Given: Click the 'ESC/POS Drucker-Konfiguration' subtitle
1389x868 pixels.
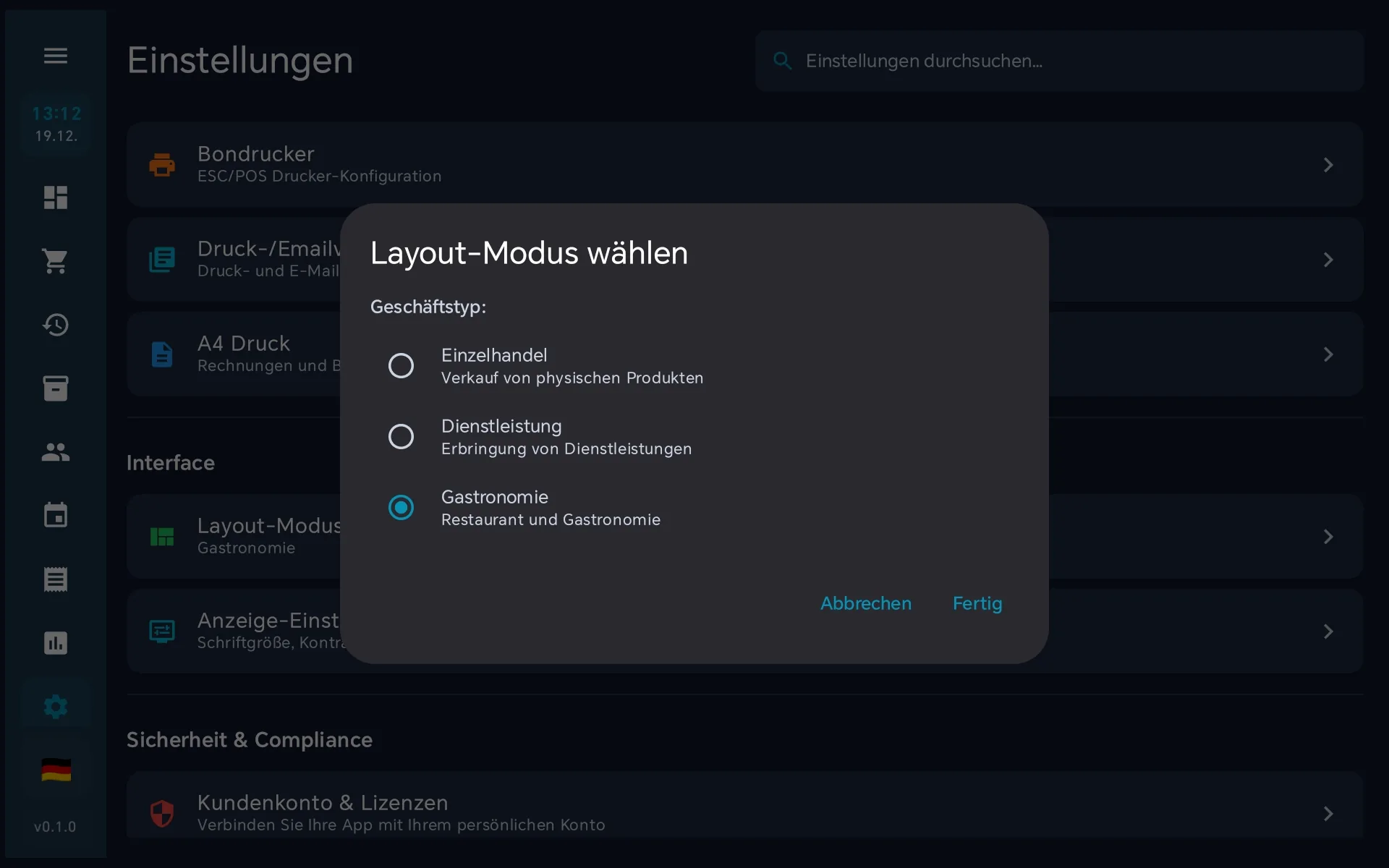Looking at the screenshot, I should click(319, 176).
